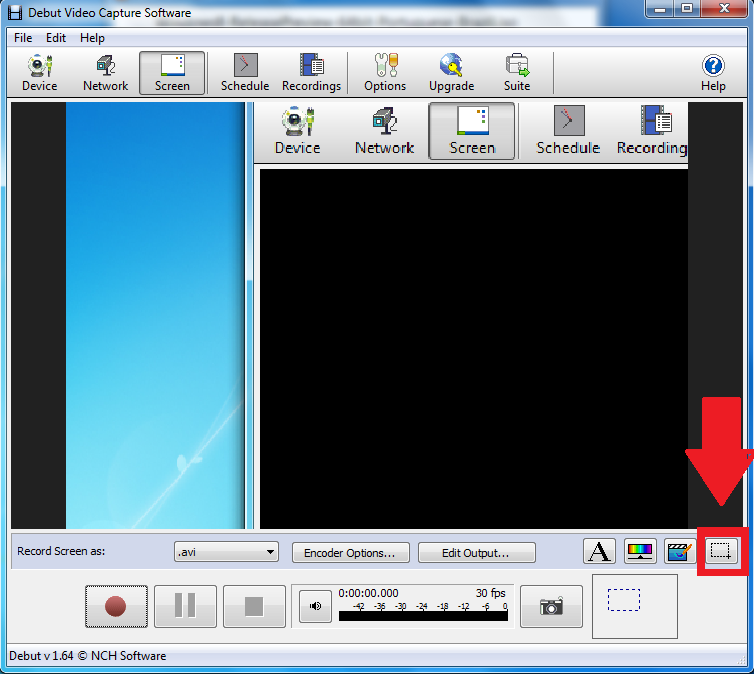This screenshot has height=674, width=754.
Task: Open the Edit menu
Action: coord(56,38)
